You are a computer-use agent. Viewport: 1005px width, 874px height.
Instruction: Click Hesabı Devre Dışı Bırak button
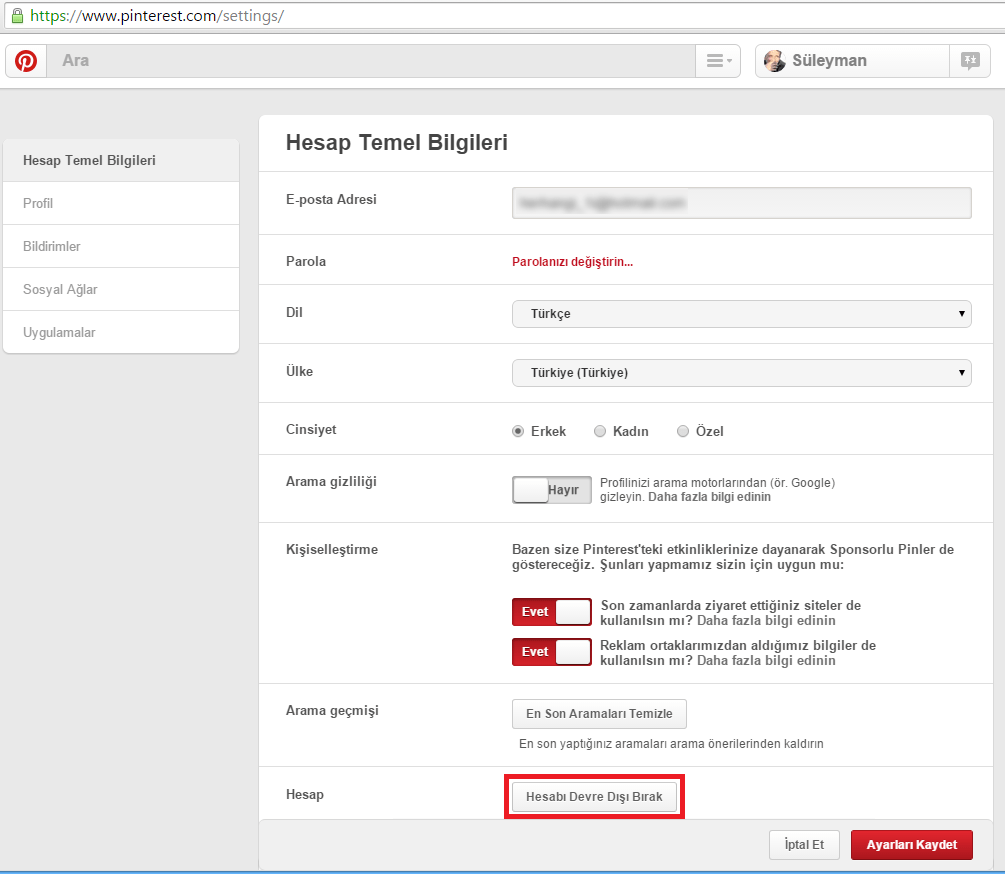[594, 796]
